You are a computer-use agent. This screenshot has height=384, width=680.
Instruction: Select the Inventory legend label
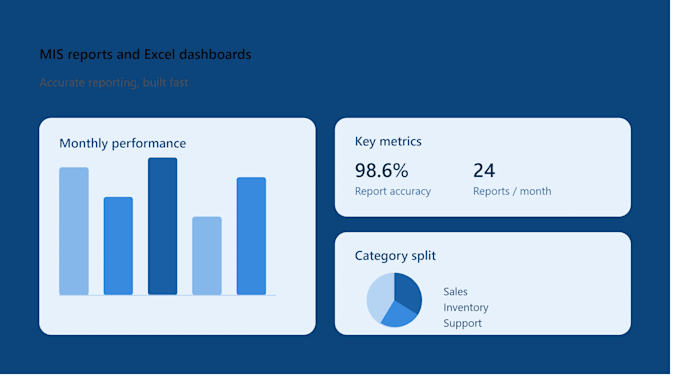(466, 308)
